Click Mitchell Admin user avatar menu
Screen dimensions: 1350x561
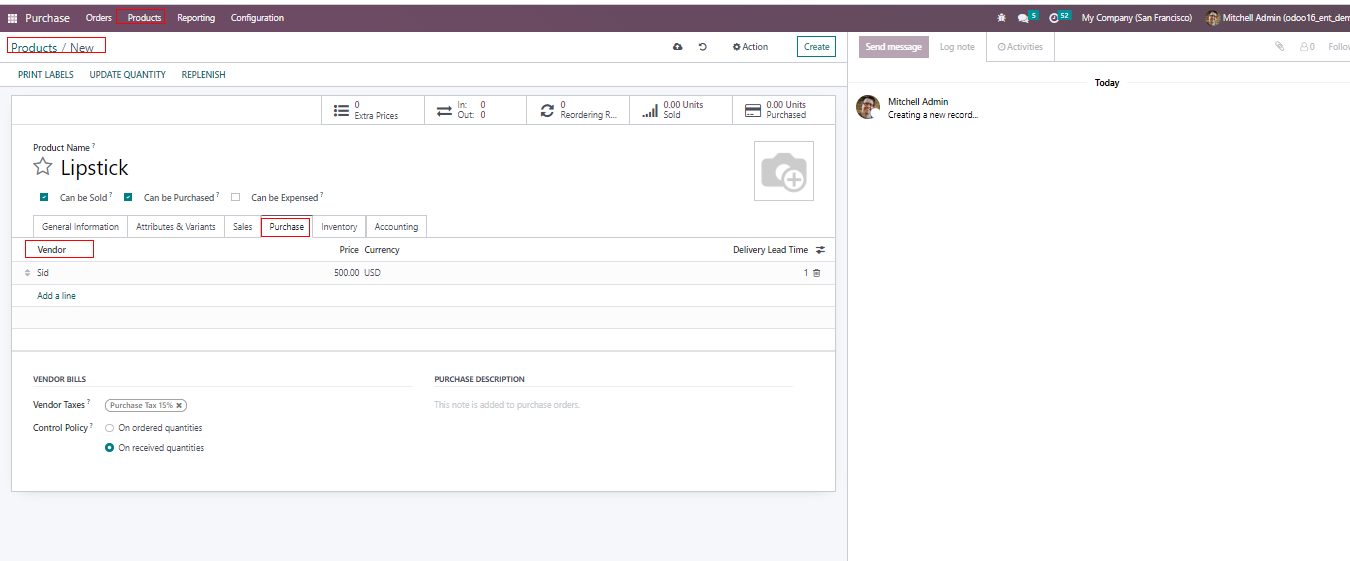1277,18
